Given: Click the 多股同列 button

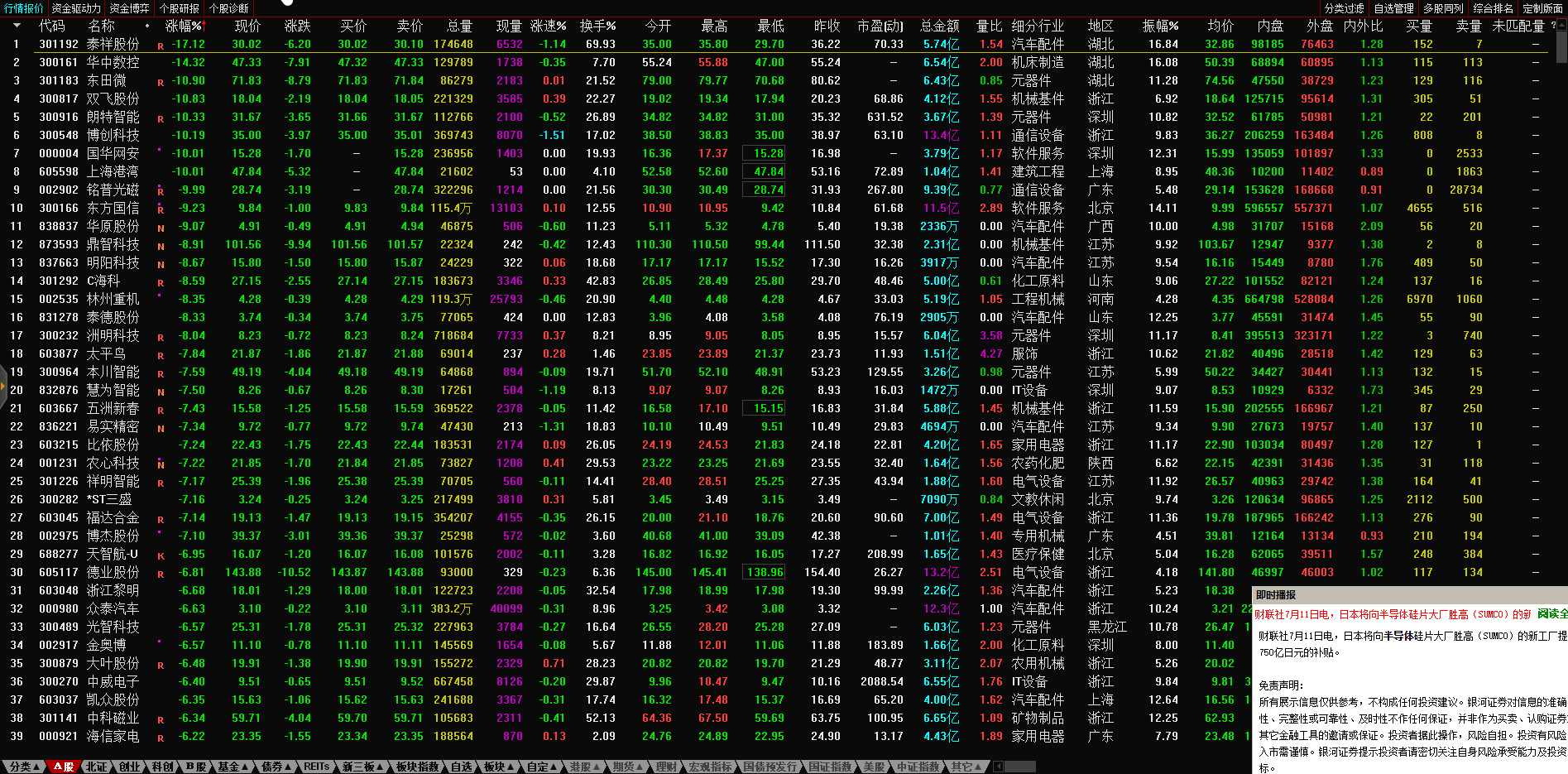Looking at the screenshot, I should point(1443,8).
